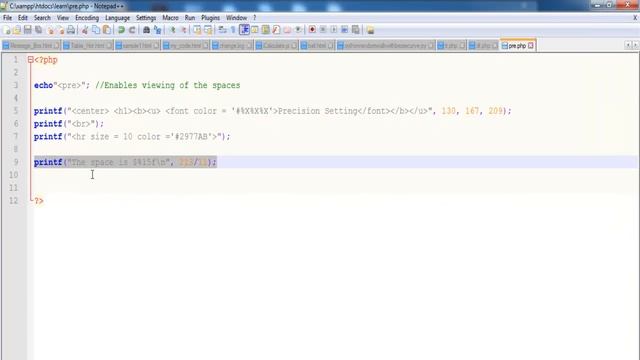This screenshot has width=640, height=360.
Task: Open the Search menu
Action: point(42,18)
